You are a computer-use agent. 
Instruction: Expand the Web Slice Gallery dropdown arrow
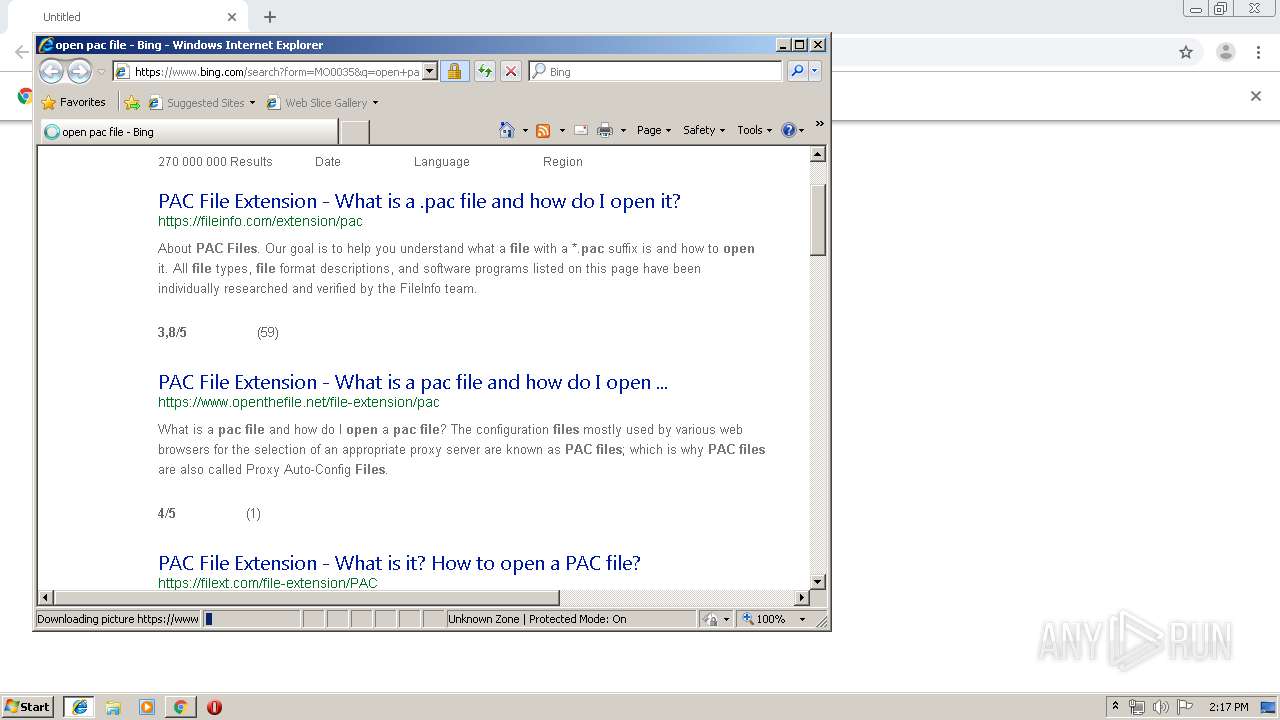(375, 103)
